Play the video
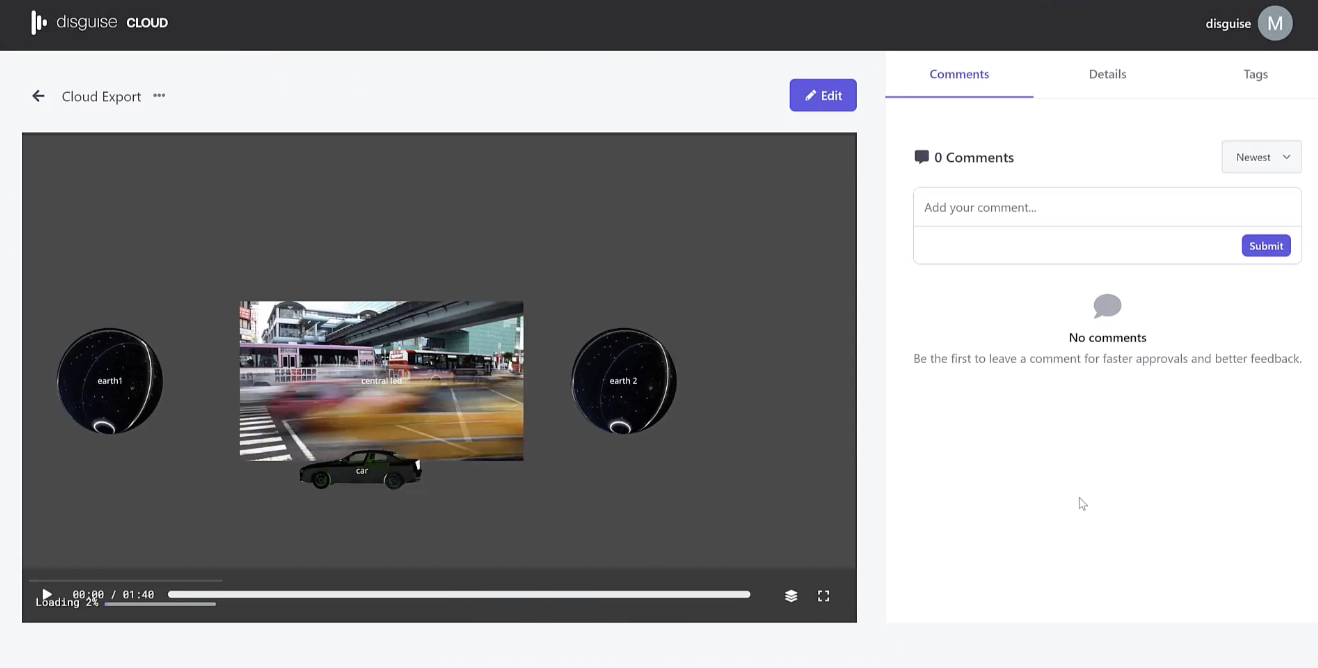The height and width of the screenshot is (668, 1318). [46, 594]
